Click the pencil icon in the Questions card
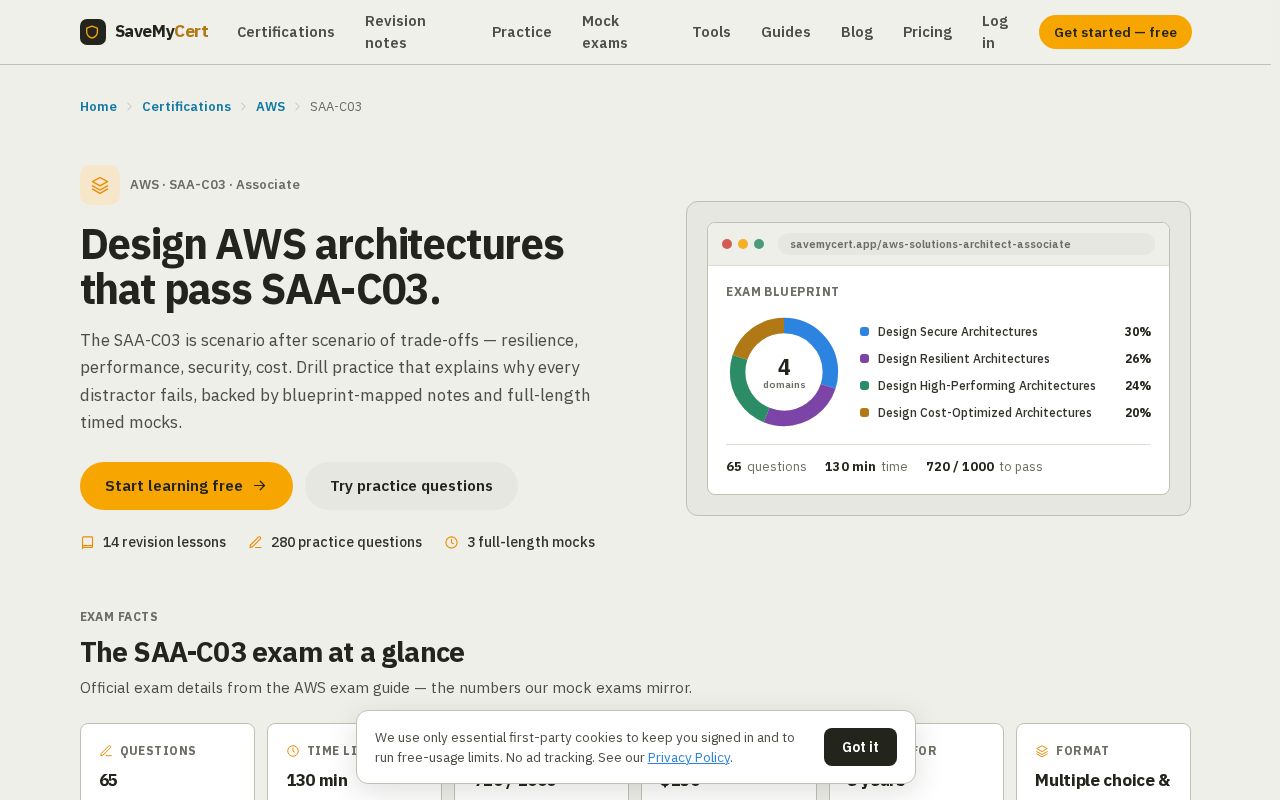 click(106, 751)
